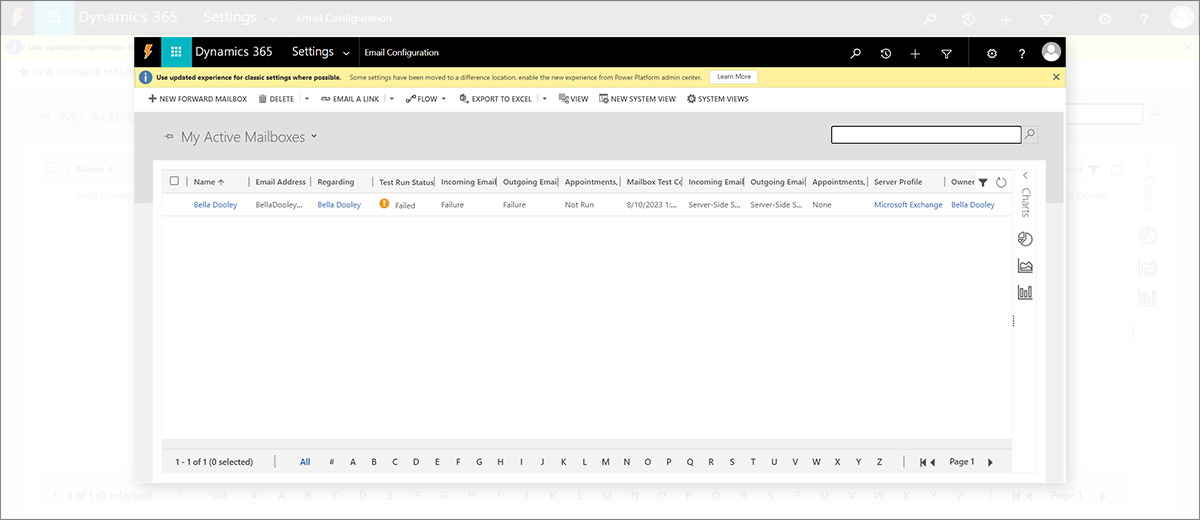Click Email Configuration breadcrumb
The height and width of the screenshot is (520, 1200).
coord(401,53)
